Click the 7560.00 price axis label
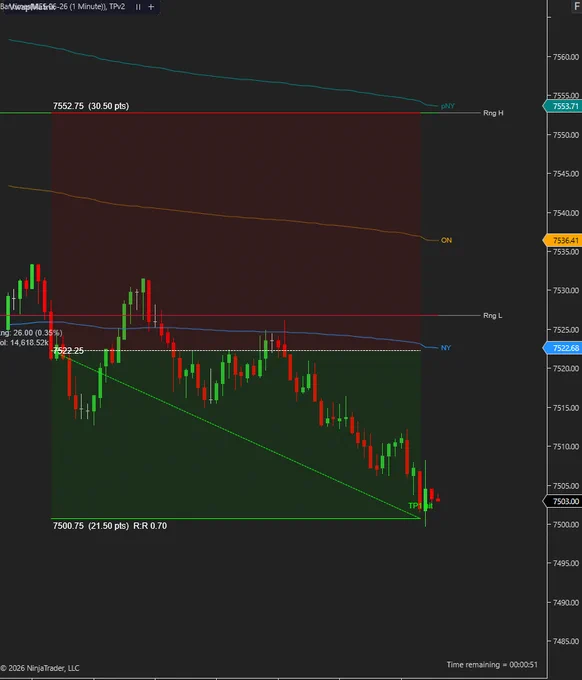The image size is (582, 680). point(566,57)
